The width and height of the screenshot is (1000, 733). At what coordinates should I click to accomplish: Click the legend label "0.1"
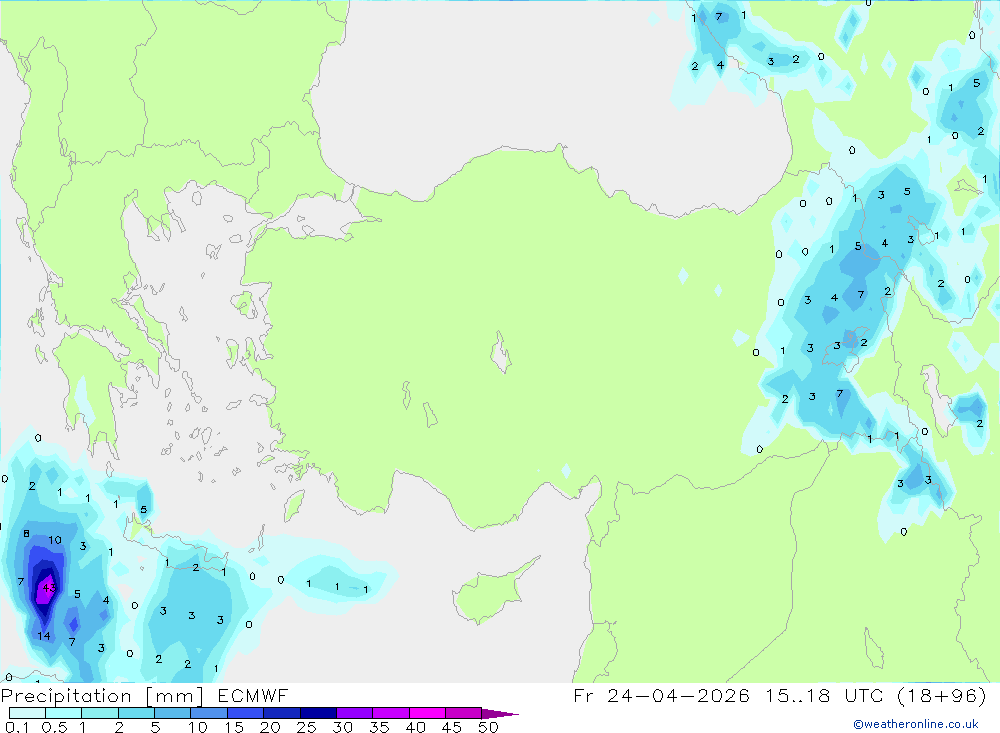click(17, 727)
